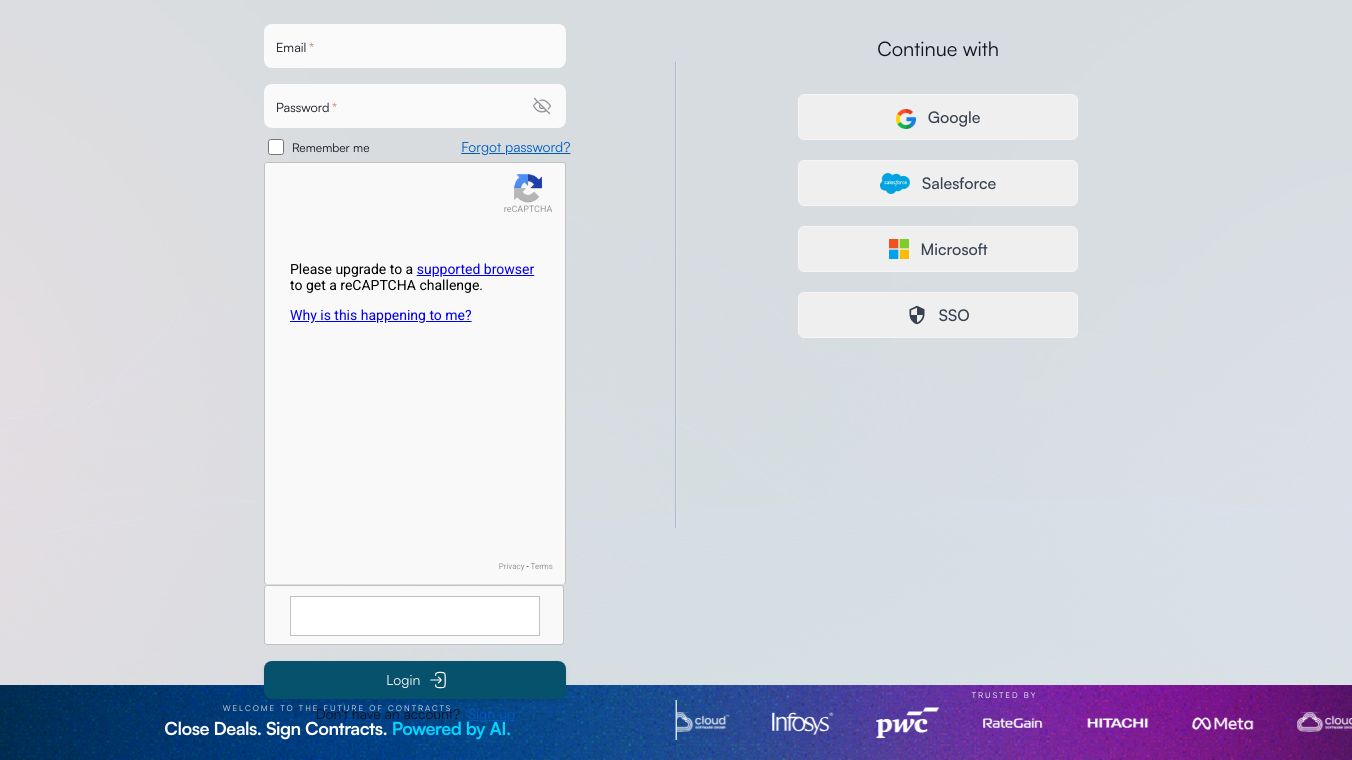Image resolution: width=1352 pixels, height=760 pixels.
Task: Open the Forgot password link
Action: tap(516, 147)
